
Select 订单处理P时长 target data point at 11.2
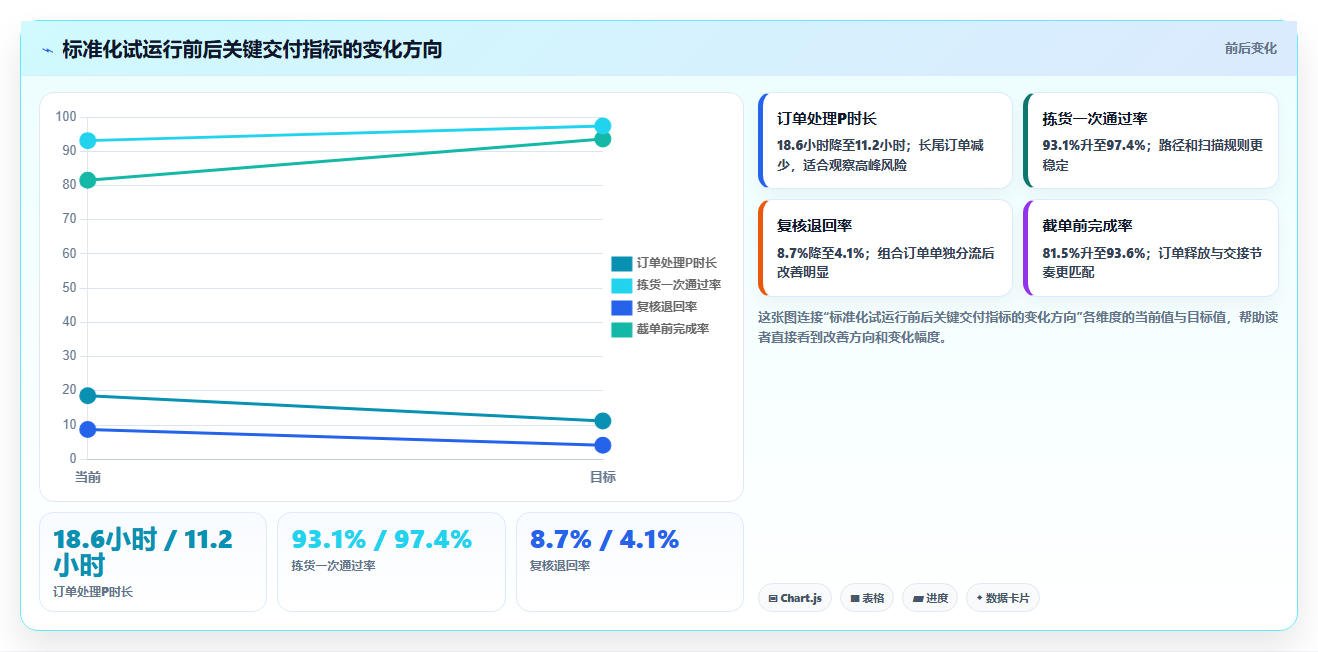(x=603, y=421)
